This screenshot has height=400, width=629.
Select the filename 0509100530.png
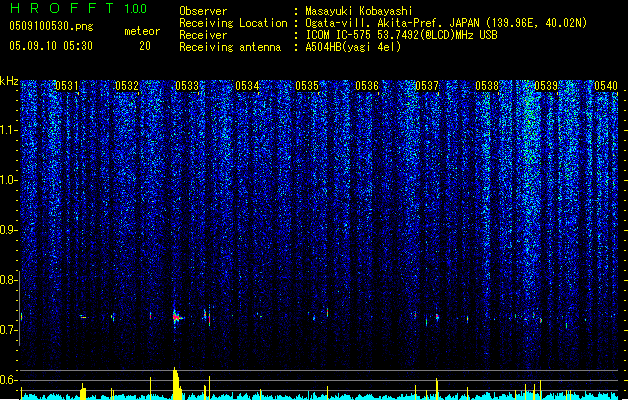click(x=51, y=26)
